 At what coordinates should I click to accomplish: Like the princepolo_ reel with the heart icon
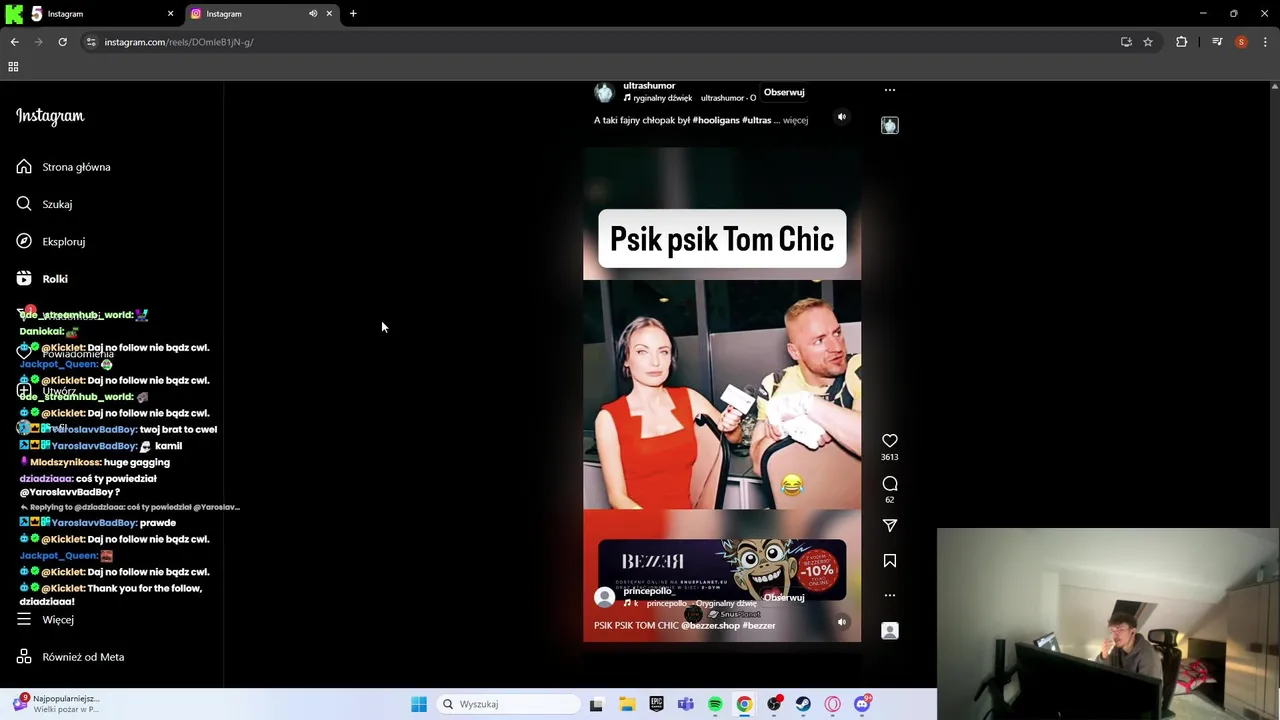(x=890, y=441)
